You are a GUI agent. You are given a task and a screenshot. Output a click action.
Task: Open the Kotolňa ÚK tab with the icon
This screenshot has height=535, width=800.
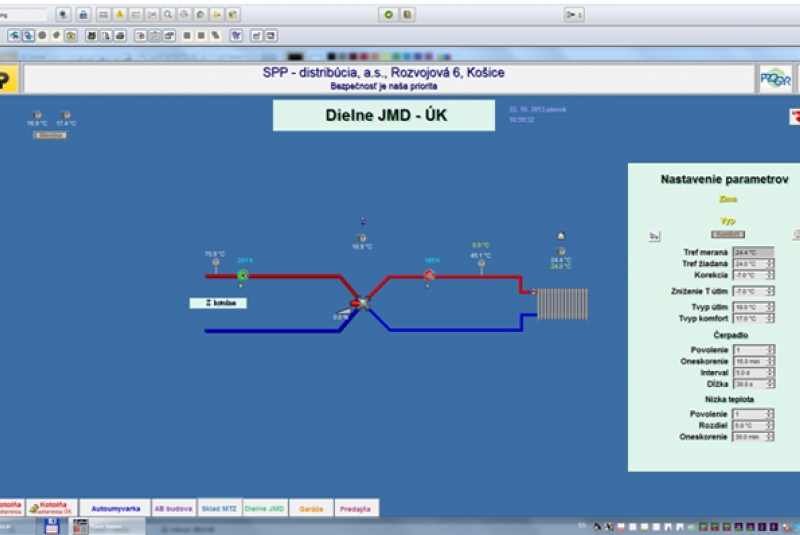(x=52, y=508)
